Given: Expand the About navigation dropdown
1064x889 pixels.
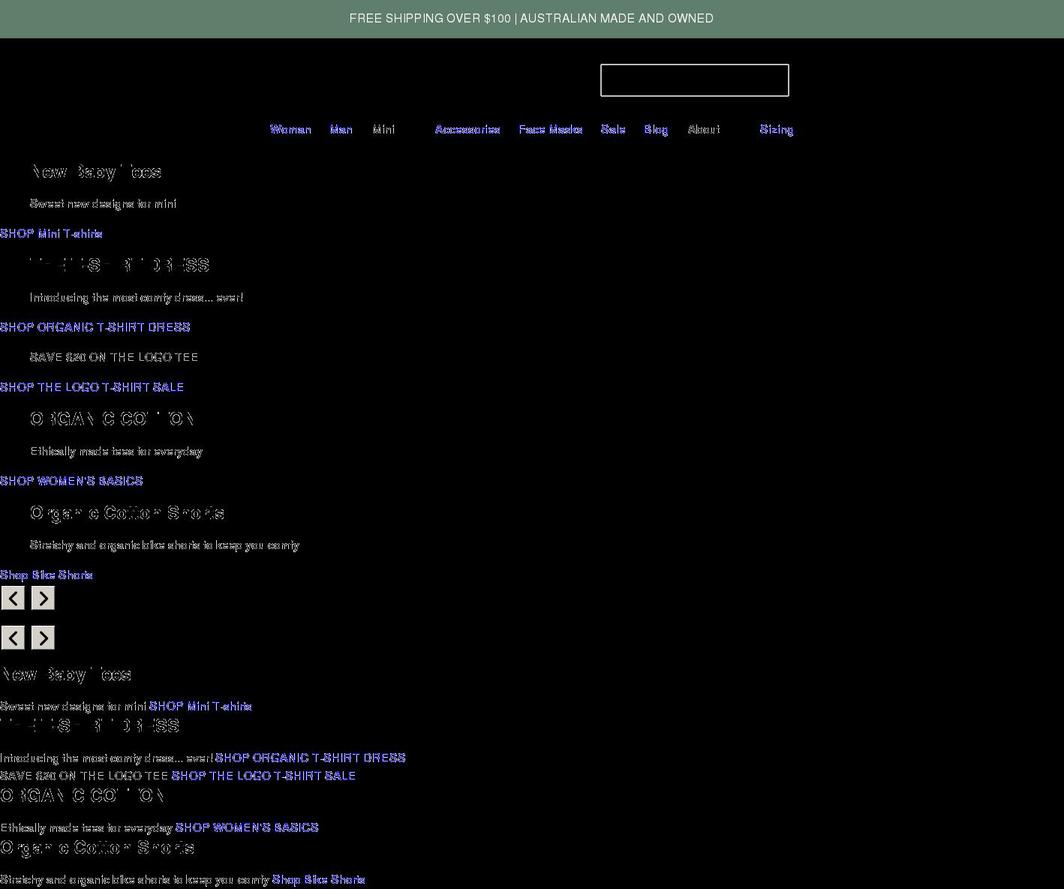Looking at the screenshot, I should 704,129.
